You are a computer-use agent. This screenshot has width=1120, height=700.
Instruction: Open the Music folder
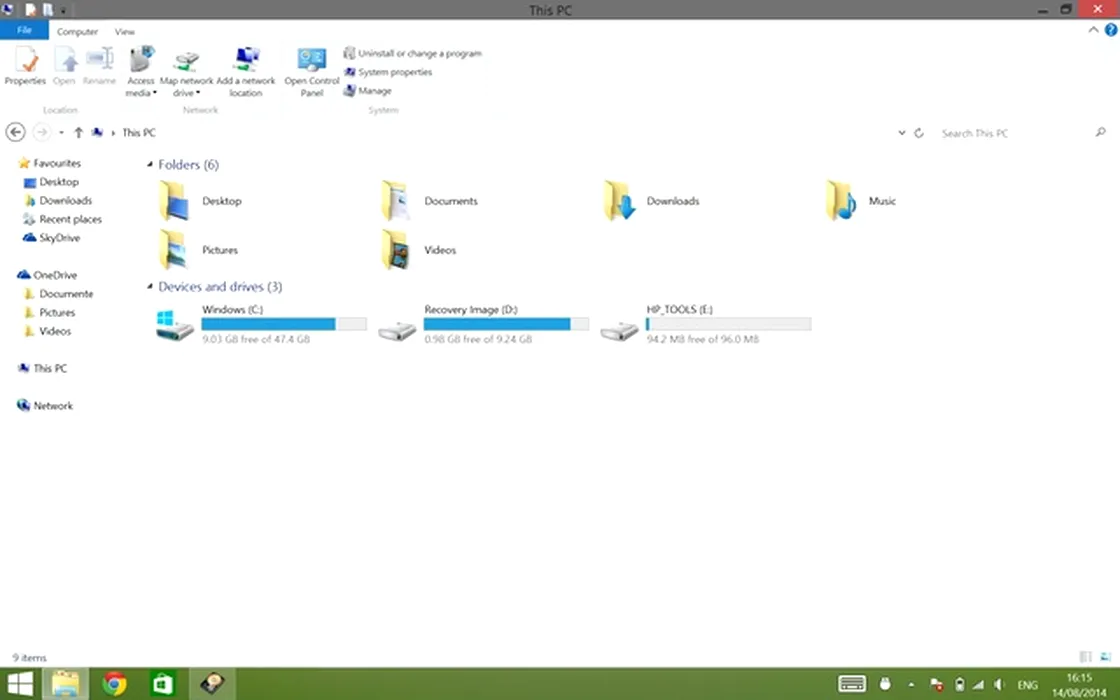click(842, 201)
